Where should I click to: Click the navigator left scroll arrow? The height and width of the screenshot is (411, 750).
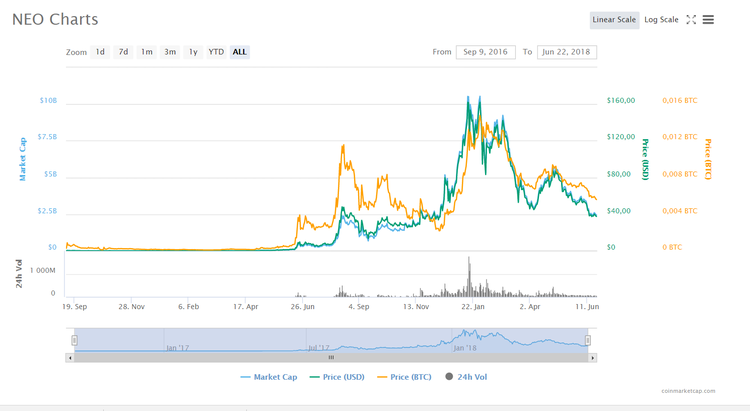pyautogui.click(x=70, y=357)
